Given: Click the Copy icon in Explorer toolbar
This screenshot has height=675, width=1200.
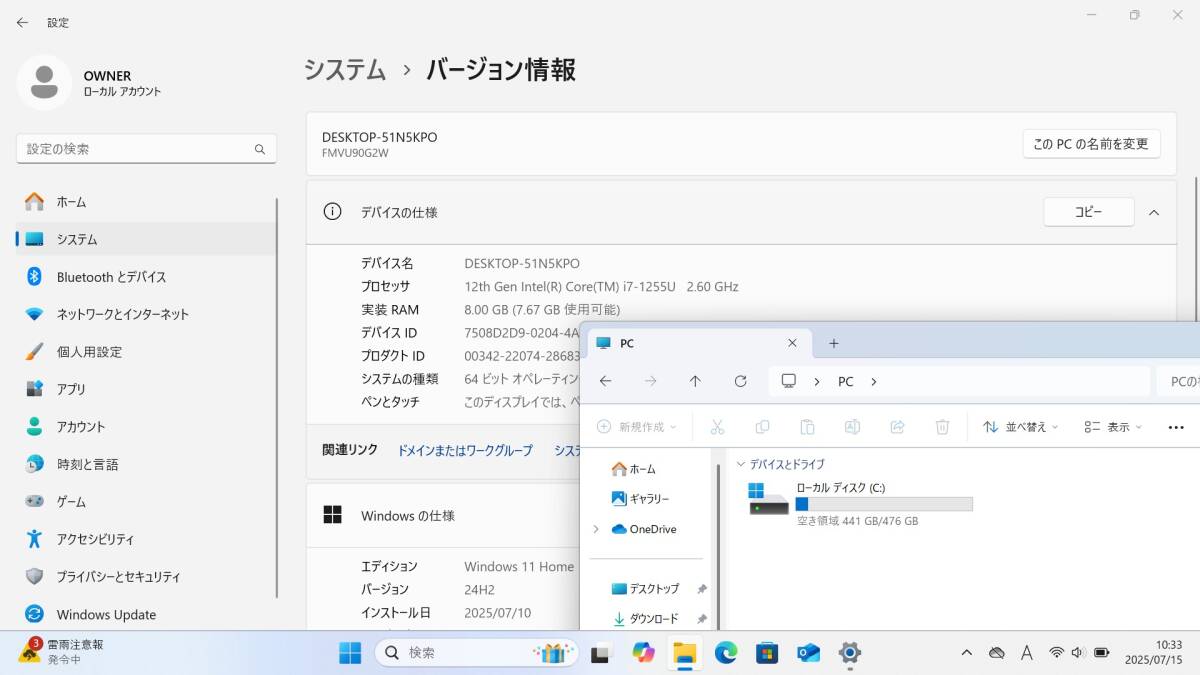Looking at the screenshot, I should [762, 427].
